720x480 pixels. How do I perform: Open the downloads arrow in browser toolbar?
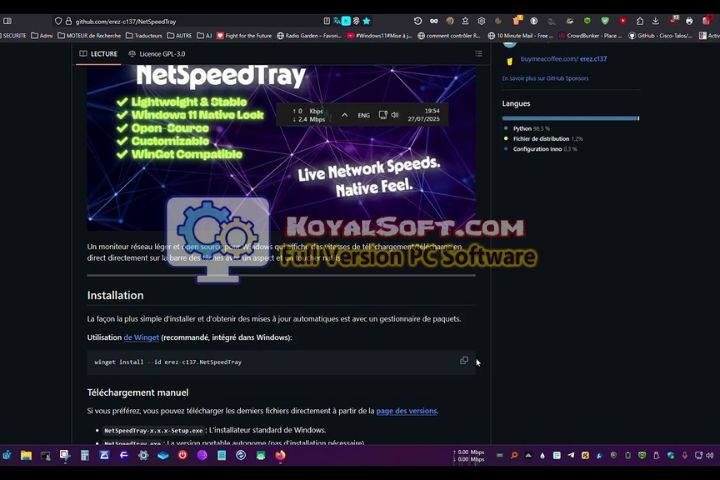[655, 21]
